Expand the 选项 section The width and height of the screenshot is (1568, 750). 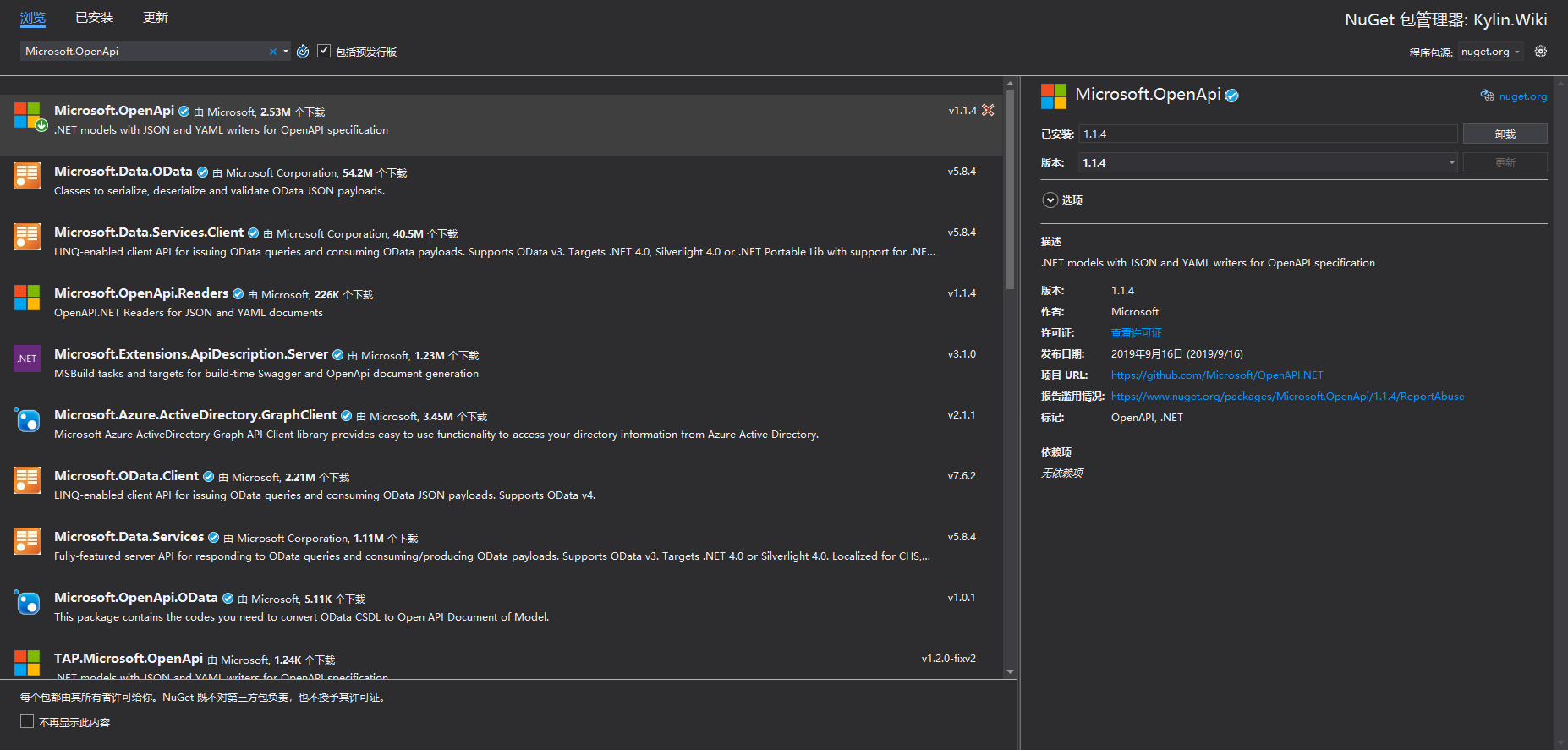point(1050,200)
